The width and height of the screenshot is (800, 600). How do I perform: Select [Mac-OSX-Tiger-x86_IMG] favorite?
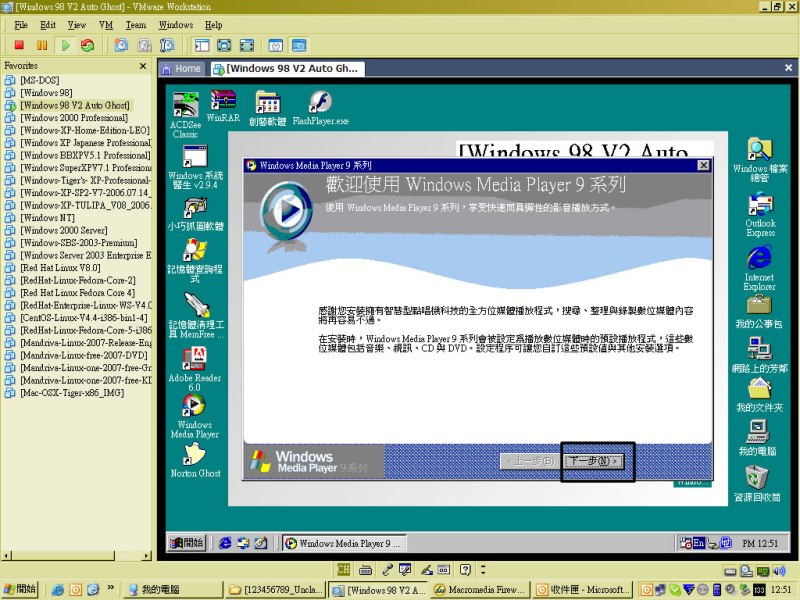[x=71, y=392]
